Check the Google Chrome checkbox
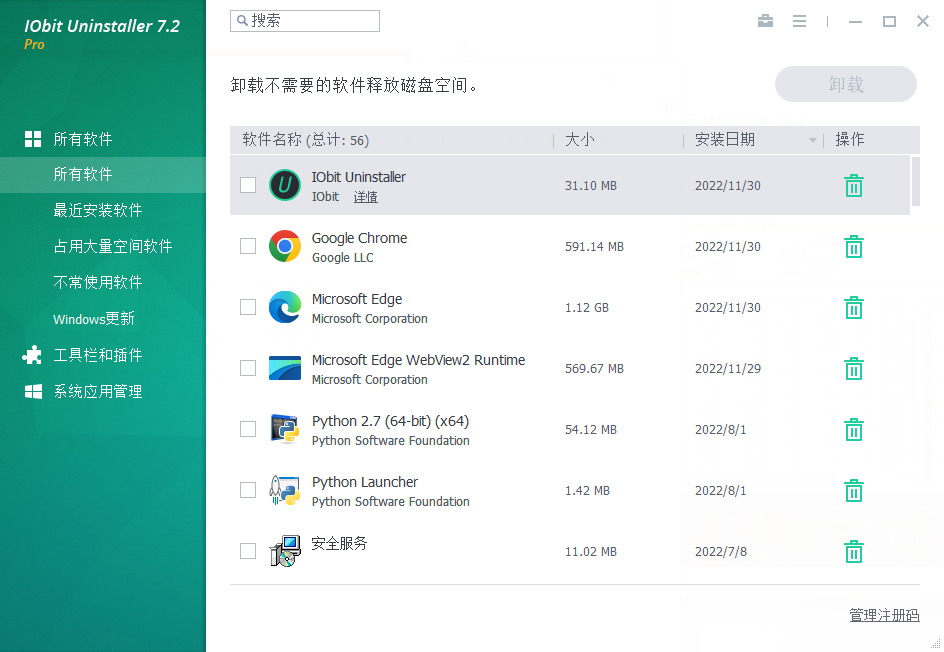Image resolution: width=944 pixels, height=652 pixels. tap(248, 246)
